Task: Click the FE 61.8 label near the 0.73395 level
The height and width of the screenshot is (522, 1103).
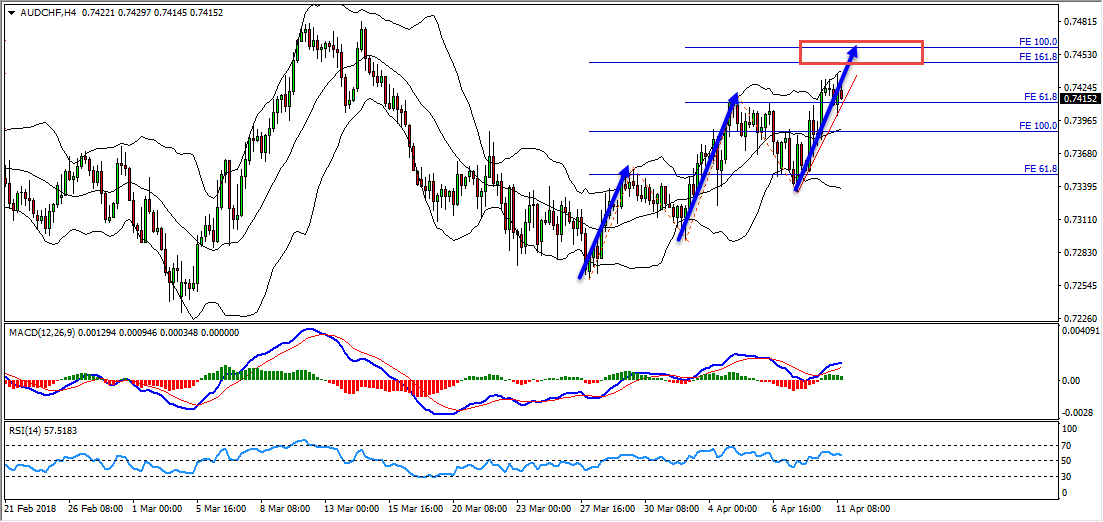Action: click(x=1041, y=169)
